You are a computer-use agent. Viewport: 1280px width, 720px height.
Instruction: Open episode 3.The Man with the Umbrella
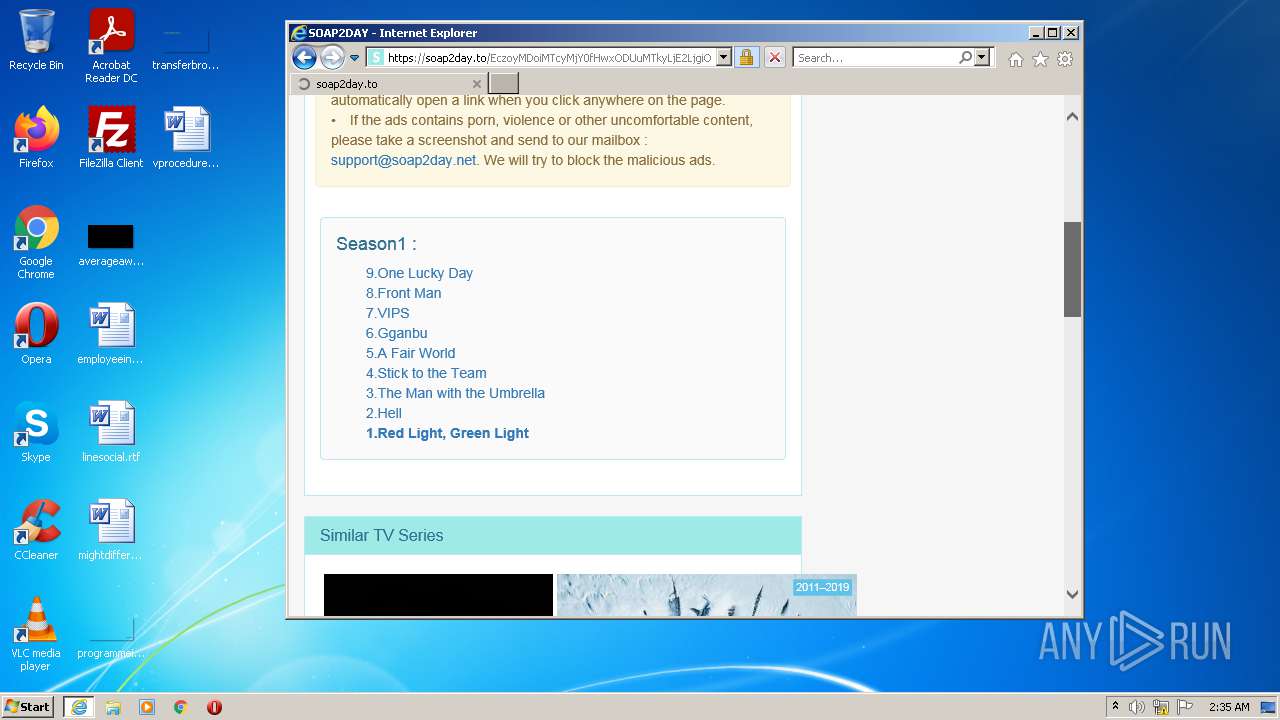(455, 393)
